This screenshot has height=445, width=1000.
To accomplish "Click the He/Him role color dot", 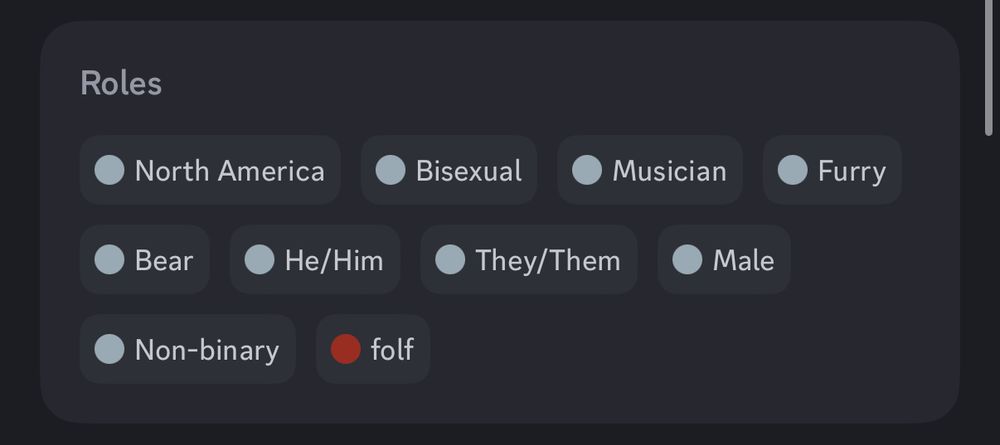I will (259, 260).
